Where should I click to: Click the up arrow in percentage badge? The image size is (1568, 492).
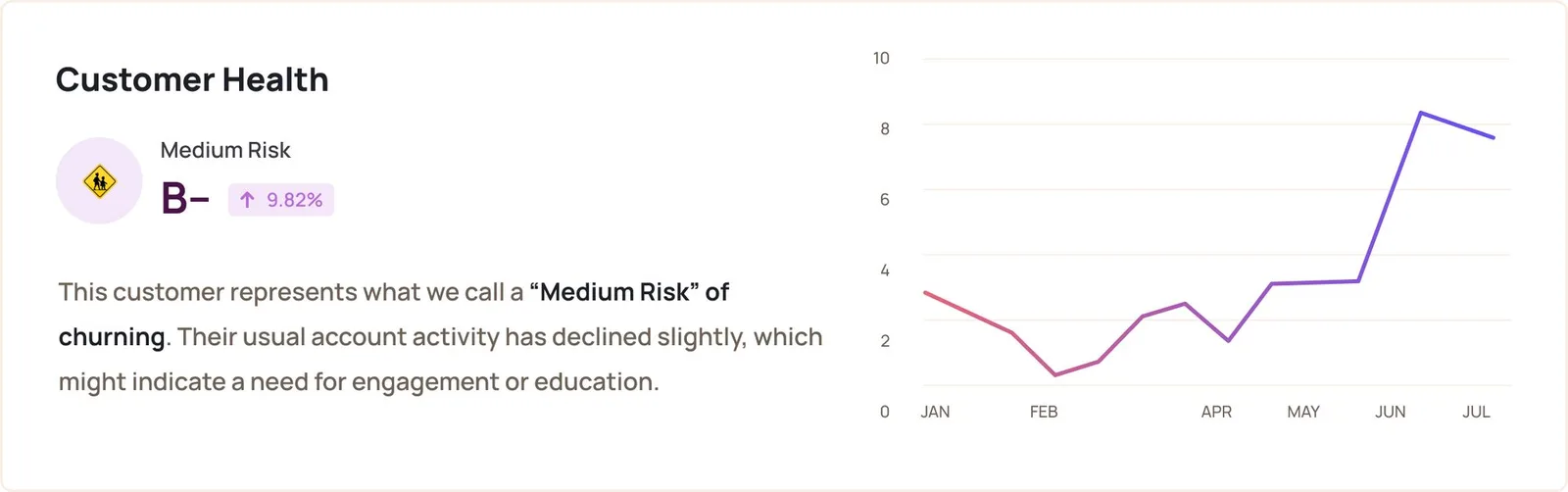[247, 200]
